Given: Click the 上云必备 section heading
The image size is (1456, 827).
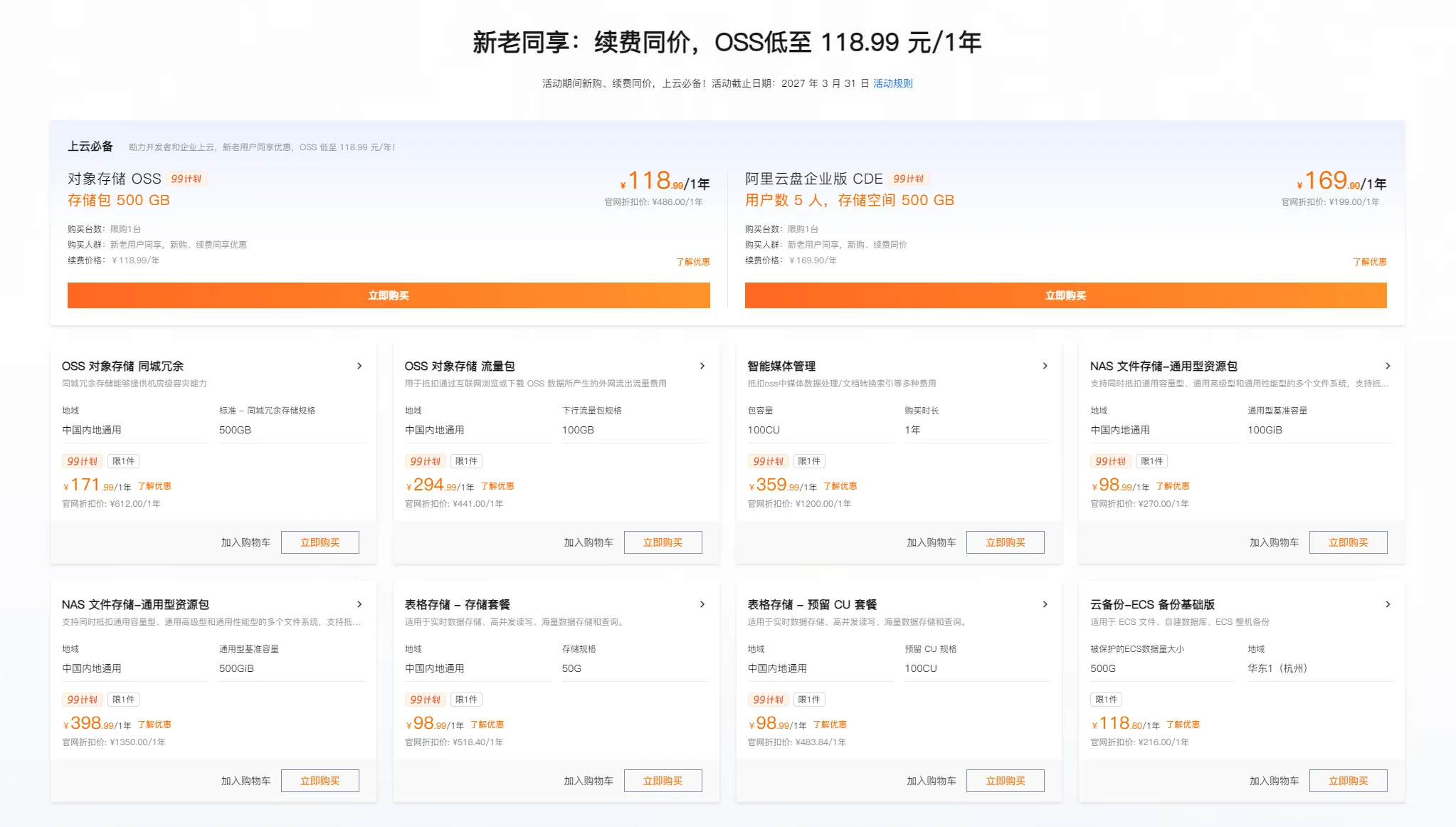Looking at the screenshot, I should click(x=90, y=146).
